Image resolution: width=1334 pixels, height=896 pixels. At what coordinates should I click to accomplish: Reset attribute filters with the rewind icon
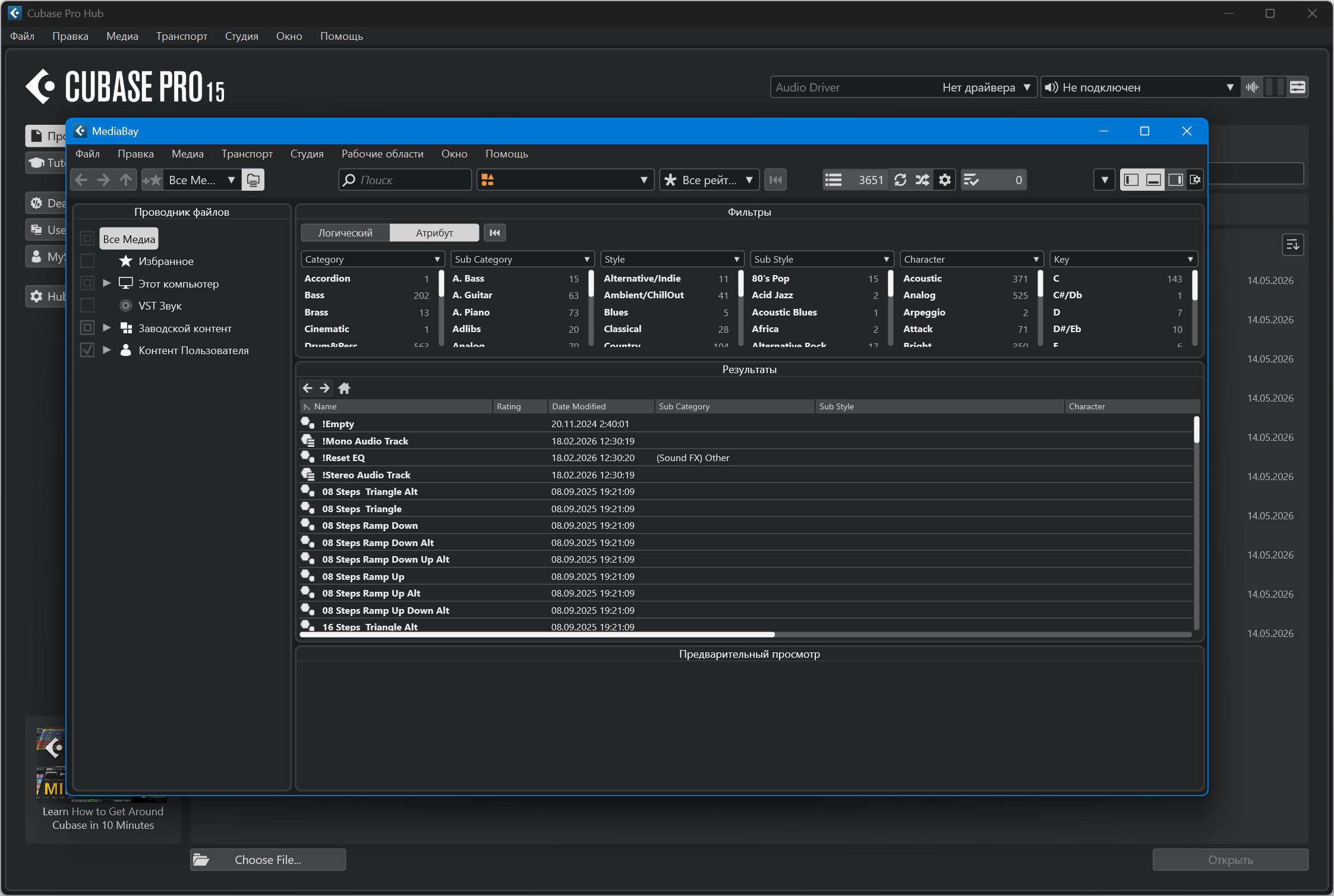point(495,233)
